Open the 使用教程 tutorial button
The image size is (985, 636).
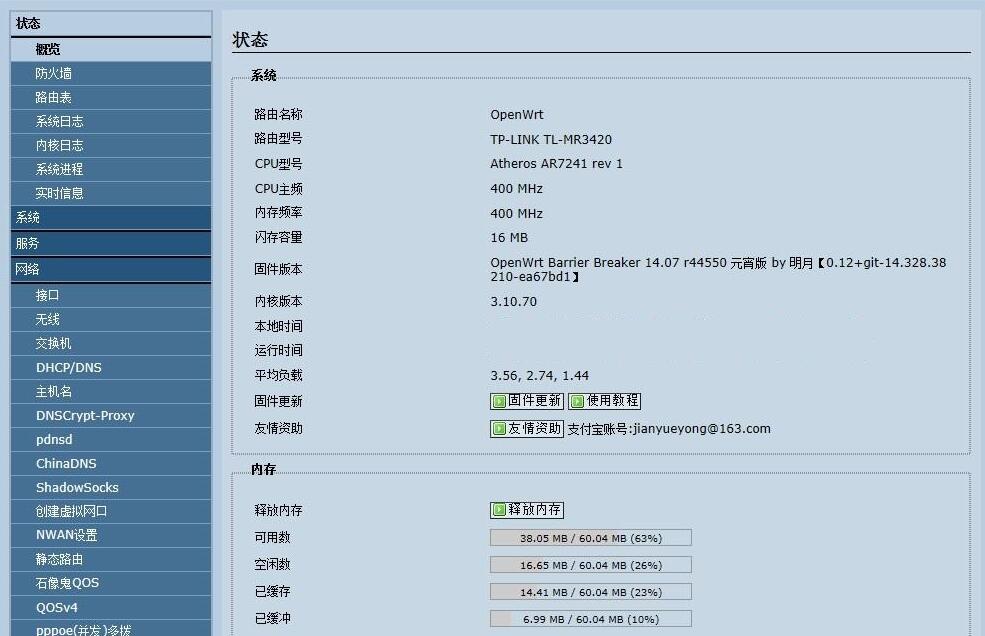[605, 401]
